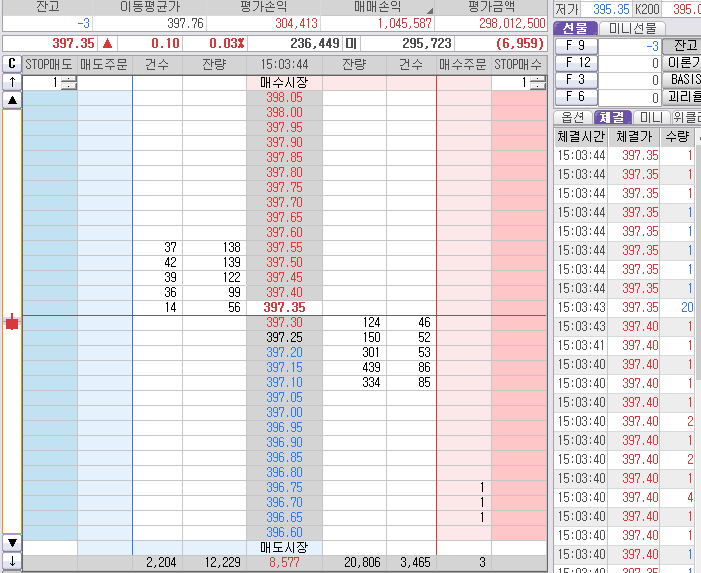The image size is (701, 573).
Task: Open the 옵션 tab
Action: click(573, 117)
